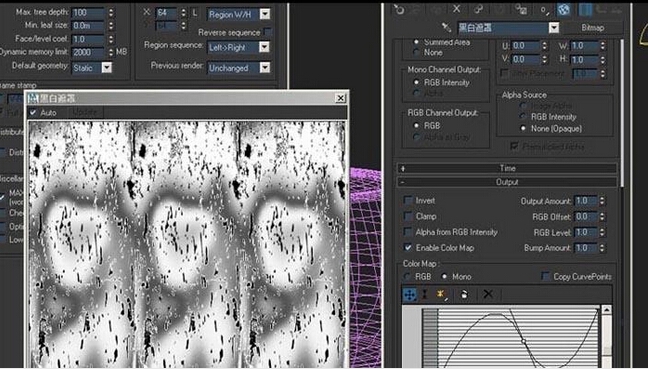
Task: Toggle the Reverse sequence checkbox
Action: pyautogui.click(x=268, y=32)
